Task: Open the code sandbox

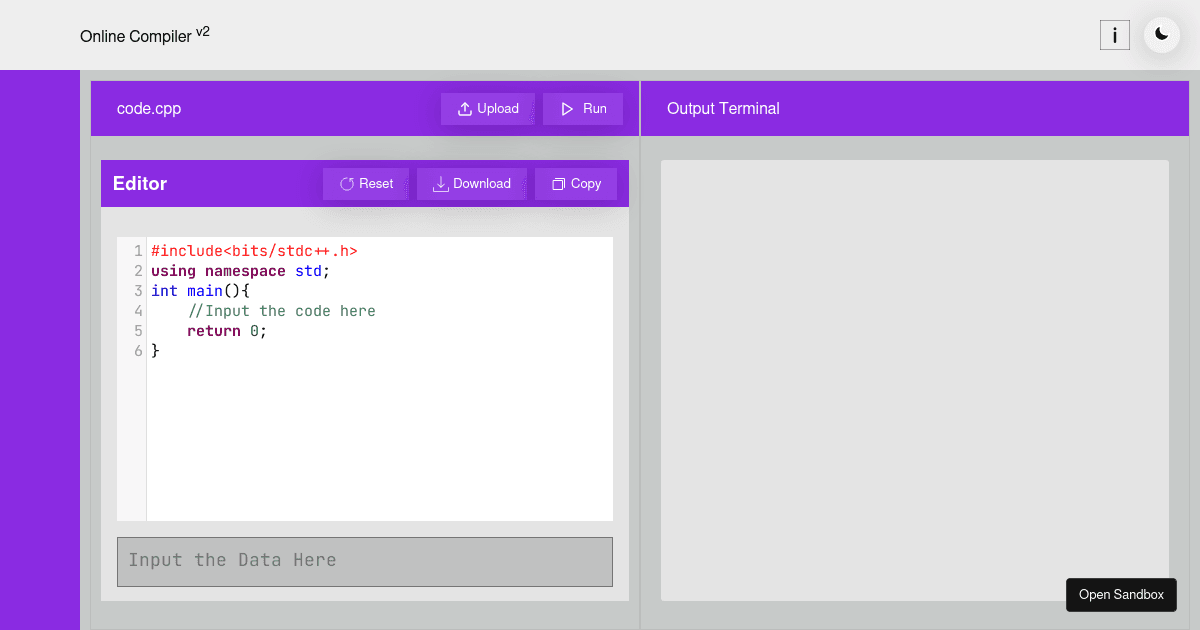Action: click(x=1121, y=594)
